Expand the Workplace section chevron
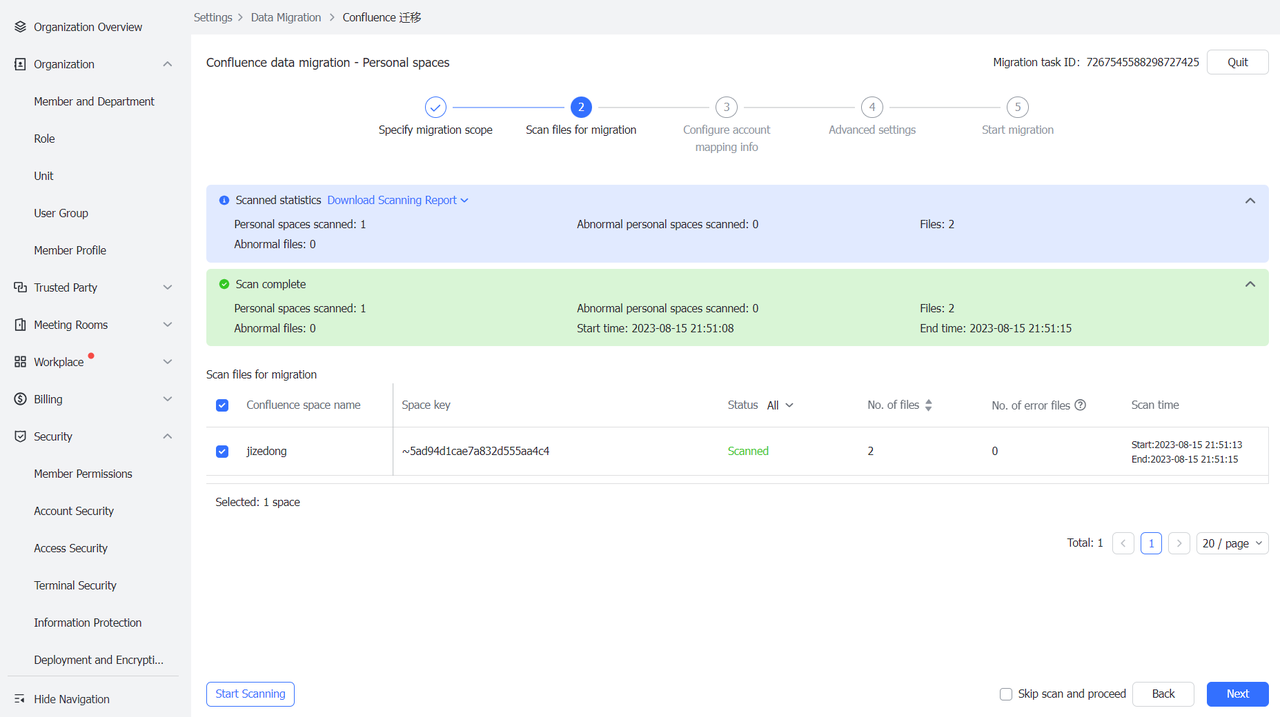Viewport: 1280px width, 717px height. 167,362
